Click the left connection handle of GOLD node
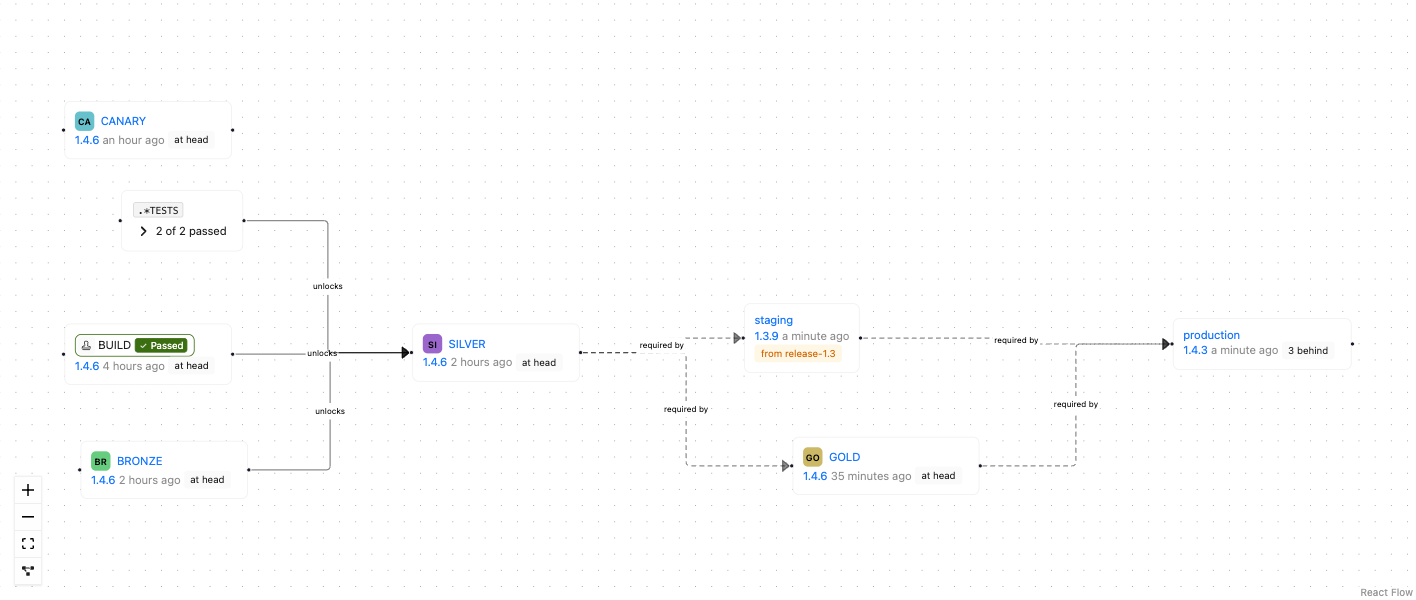Screen dimensions: 1416x600 click(792, 465)
